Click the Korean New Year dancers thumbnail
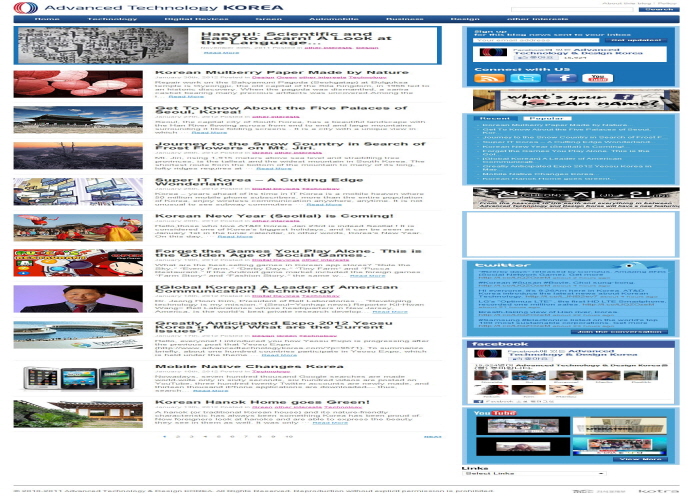 pyautogui.click(x=78, y=227)
